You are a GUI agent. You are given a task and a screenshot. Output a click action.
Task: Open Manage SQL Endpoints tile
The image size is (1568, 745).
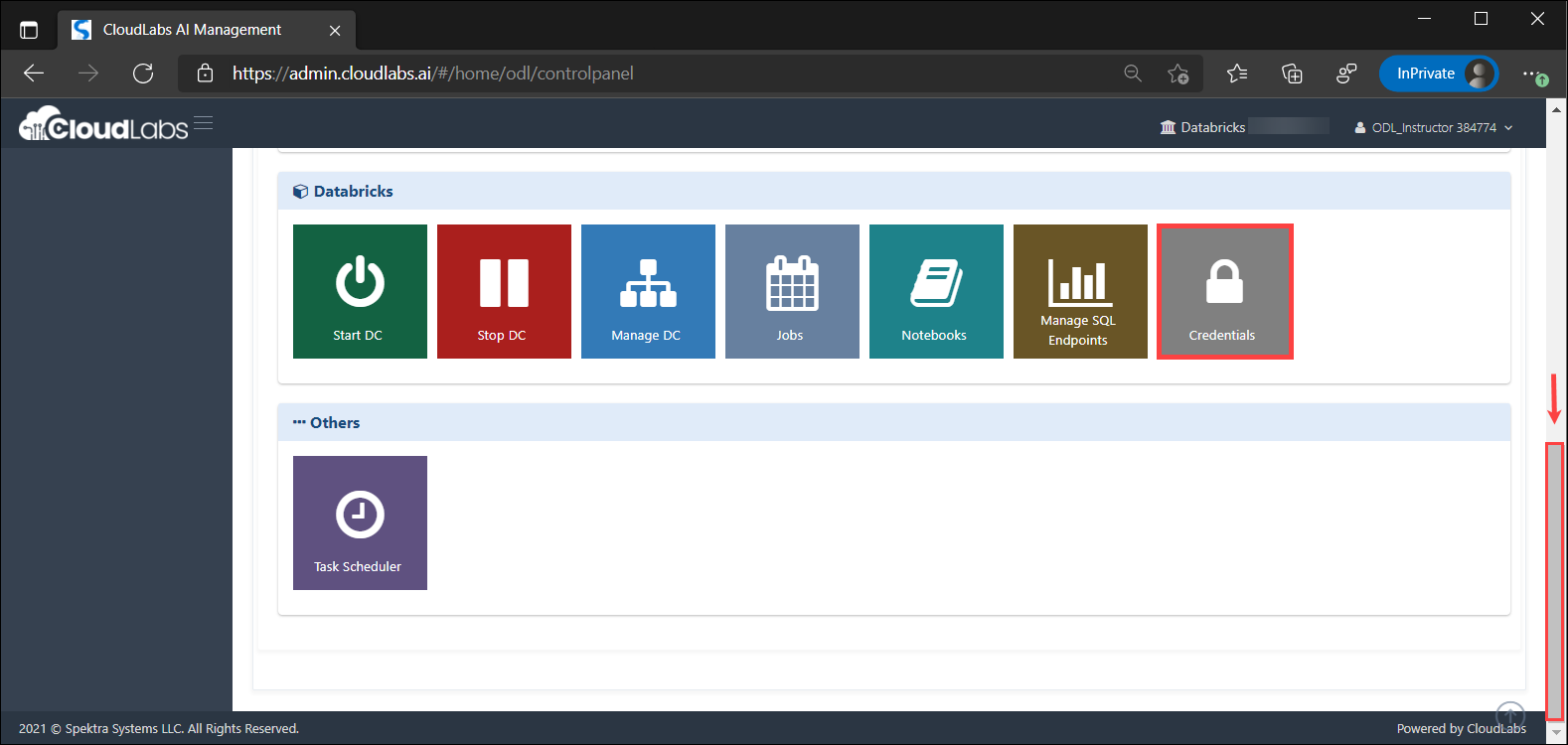click(x=1080, y=291)
